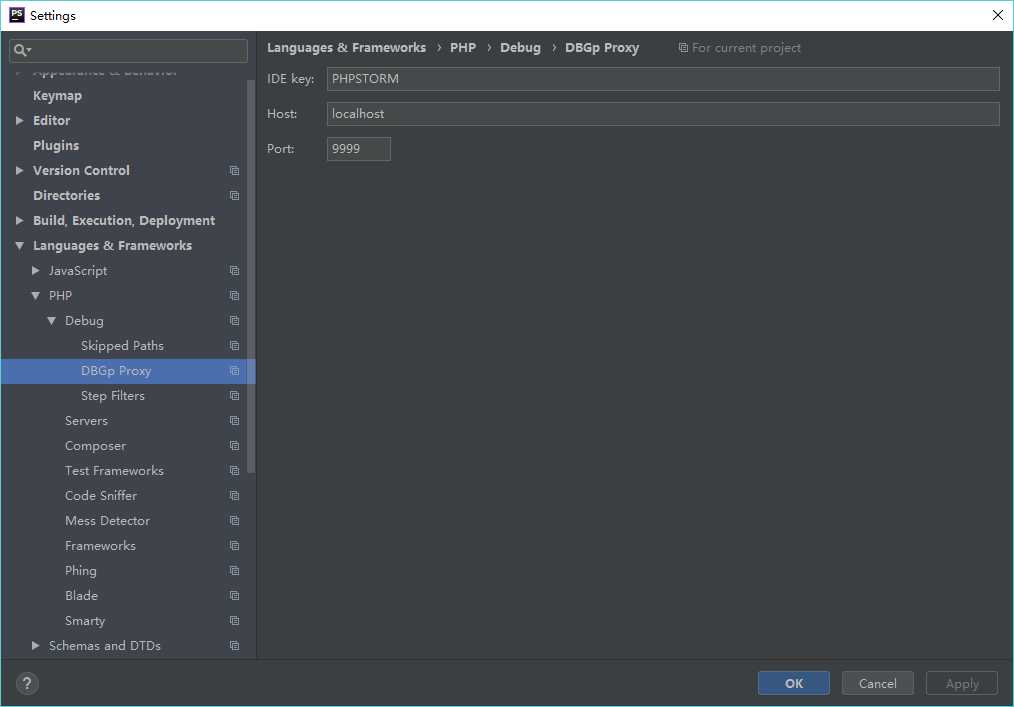The width and height of the screenshot is (1014, 707).
Task: Open the Plugins settings page
Action: click(x=56, y=146)
